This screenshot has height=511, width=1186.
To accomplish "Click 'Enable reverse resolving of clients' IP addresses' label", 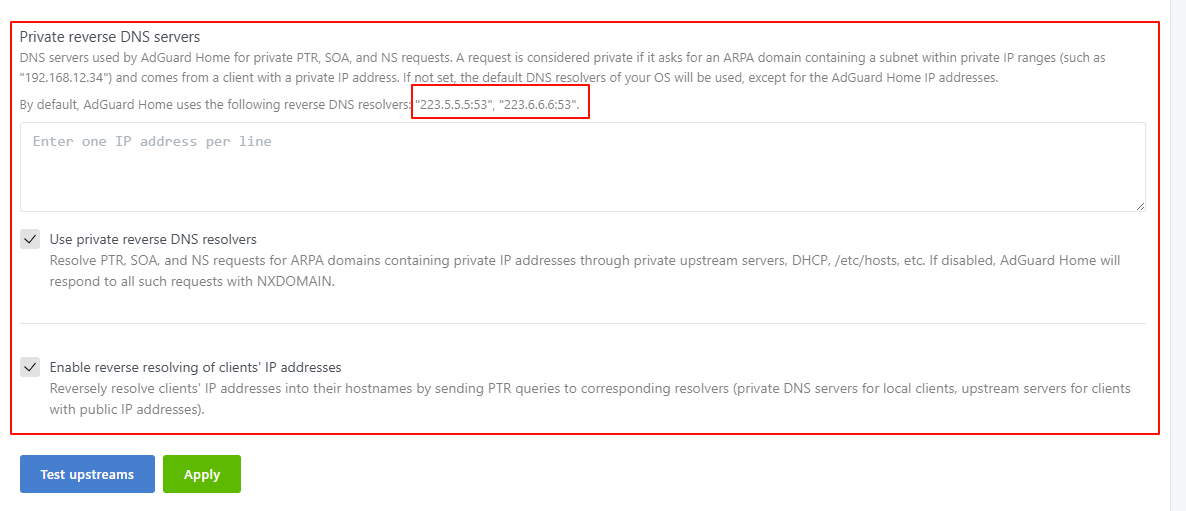I will 195,367.
